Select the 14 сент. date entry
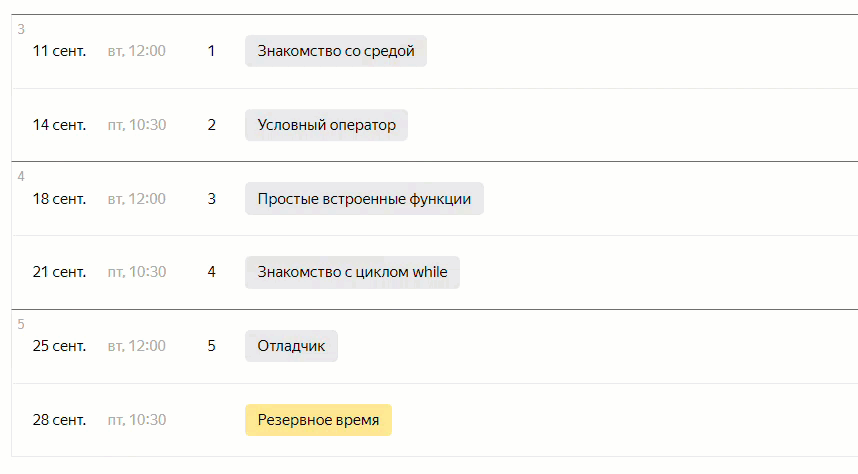 59,125
